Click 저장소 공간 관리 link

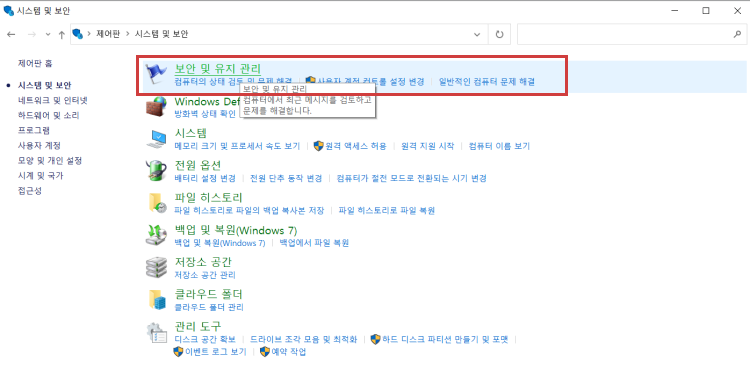click(x=205, y=275)
